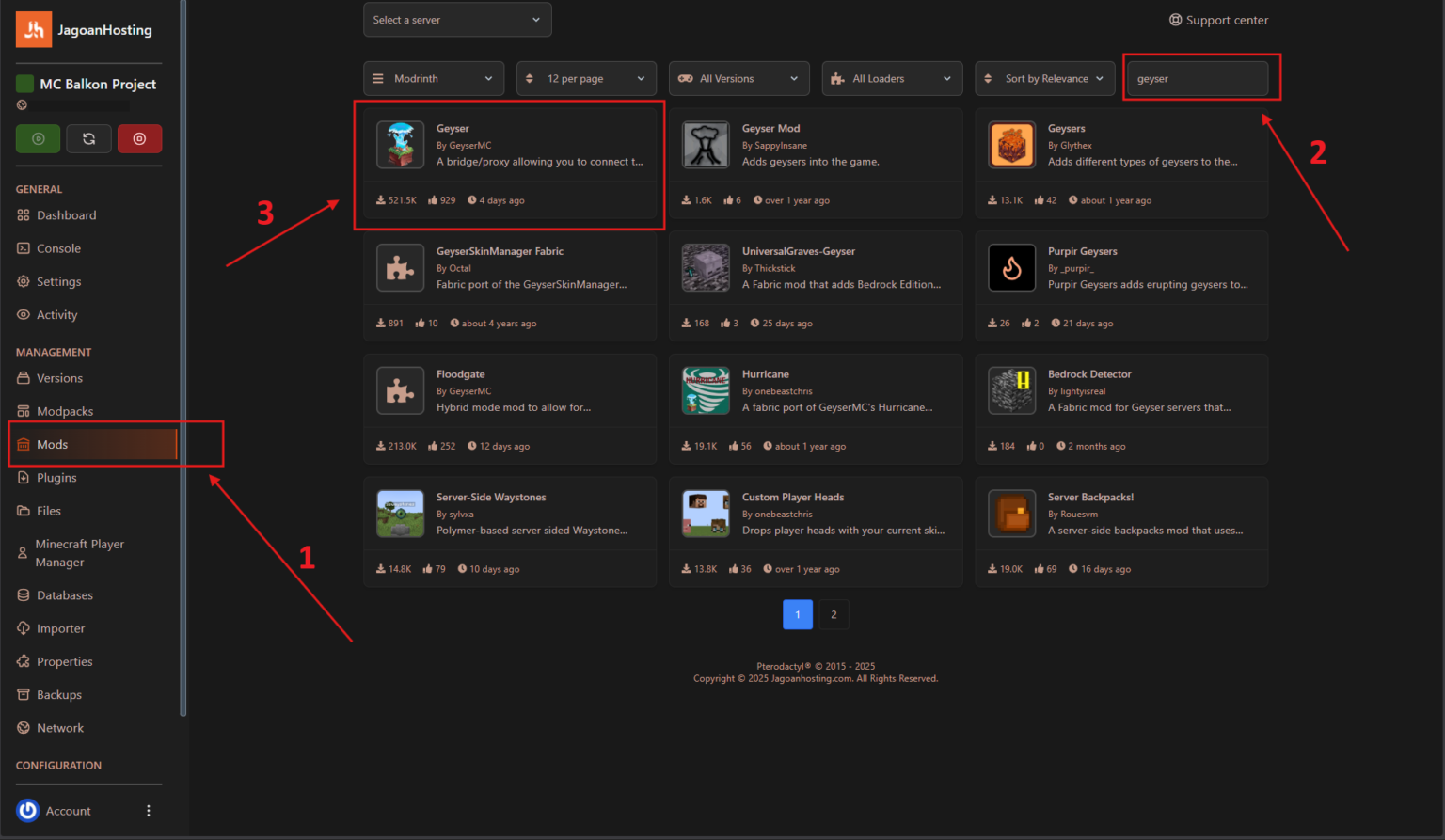Open Console in the sidebar
The width and height of the screenshot is (1445, 840).
point(58,248)
